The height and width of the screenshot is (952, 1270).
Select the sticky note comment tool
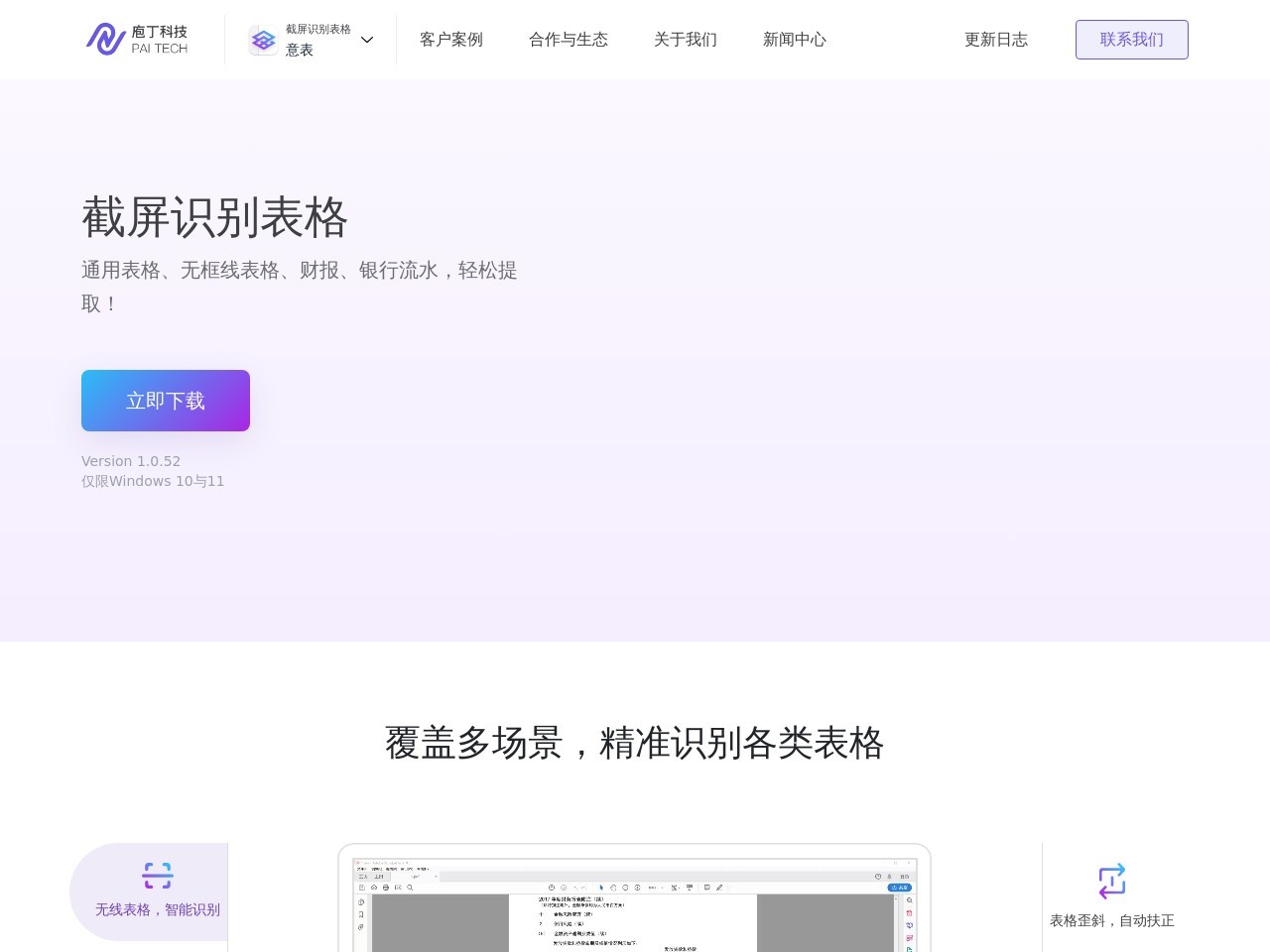pos(706,888)
